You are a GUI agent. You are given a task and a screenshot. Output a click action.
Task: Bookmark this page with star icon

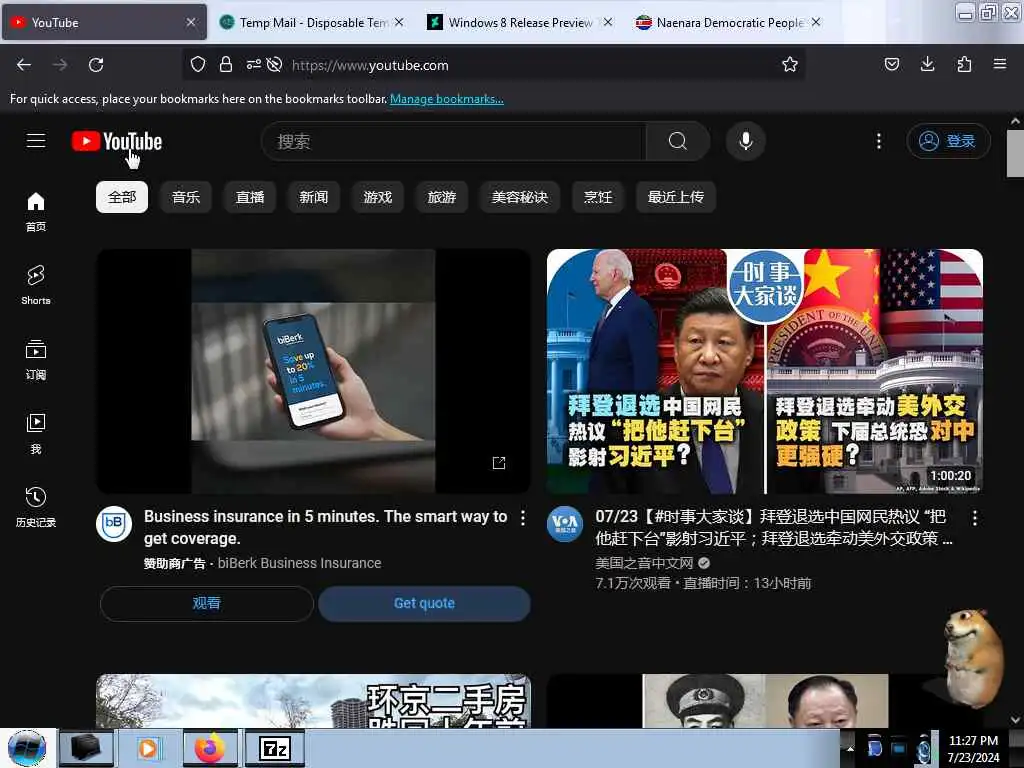790,65
